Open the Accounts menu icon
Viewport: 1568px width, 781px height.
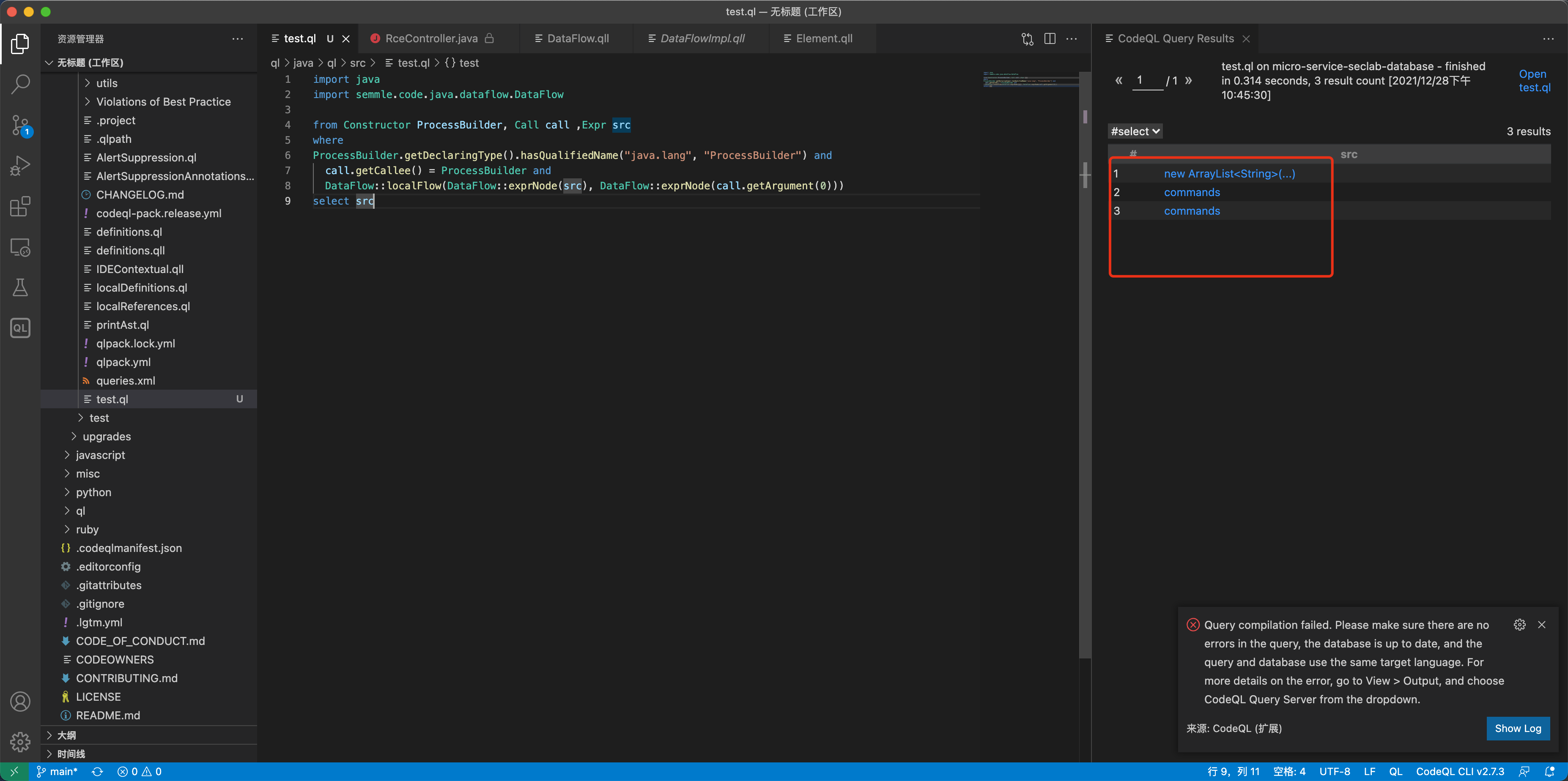tap(20, 701)
